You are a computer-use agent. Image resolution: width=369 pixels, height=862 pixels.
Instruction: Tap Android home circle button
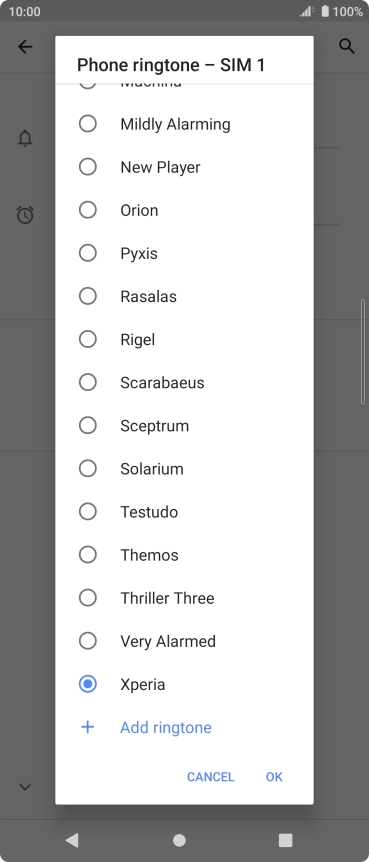(179, 840)
